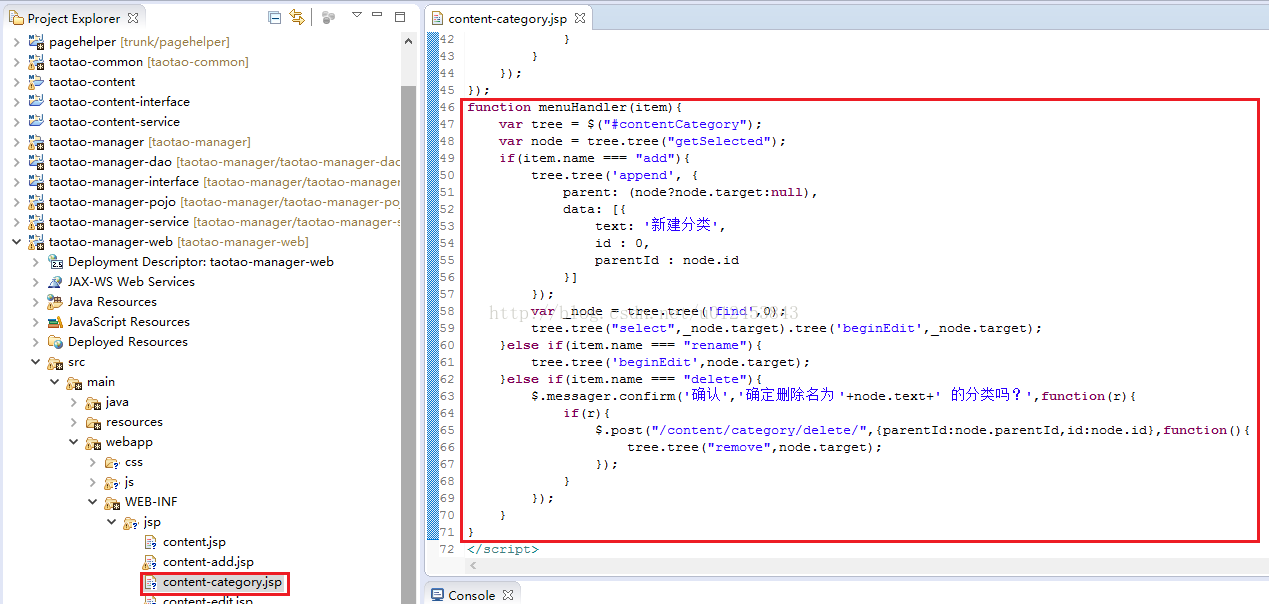Expand the taotao-manager-dao project
The width and height of the screenshot is (1269, 604).
tap(16, 162)
